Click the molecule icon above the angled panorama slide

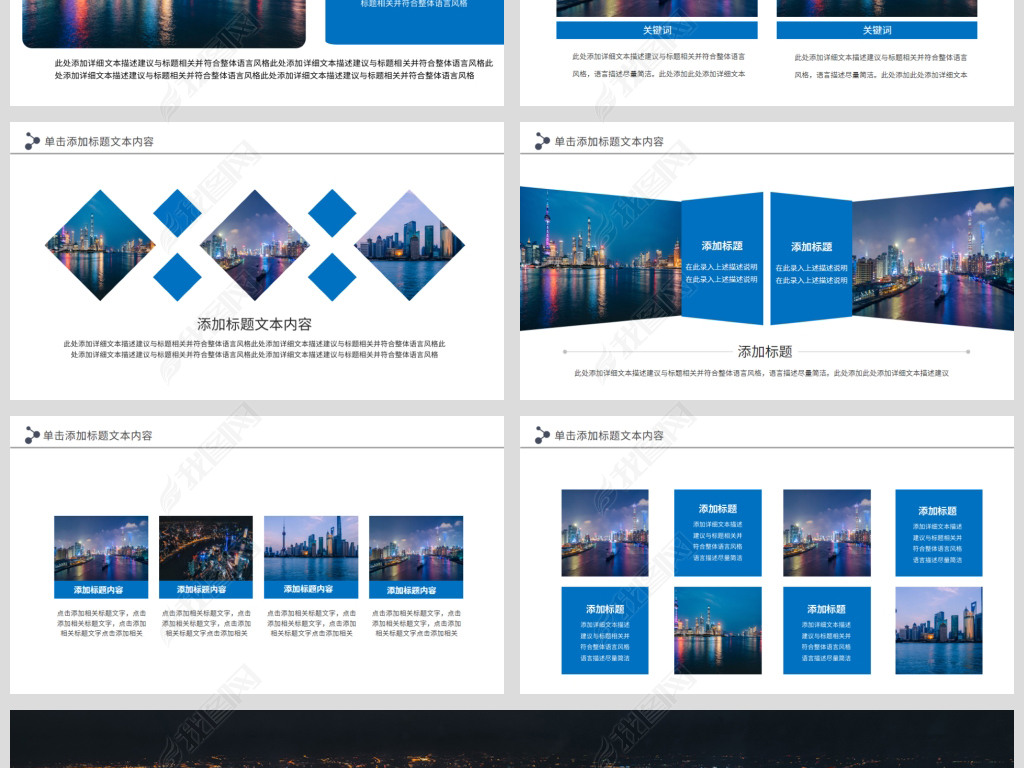pyautogui.click(x=542, y=142)
